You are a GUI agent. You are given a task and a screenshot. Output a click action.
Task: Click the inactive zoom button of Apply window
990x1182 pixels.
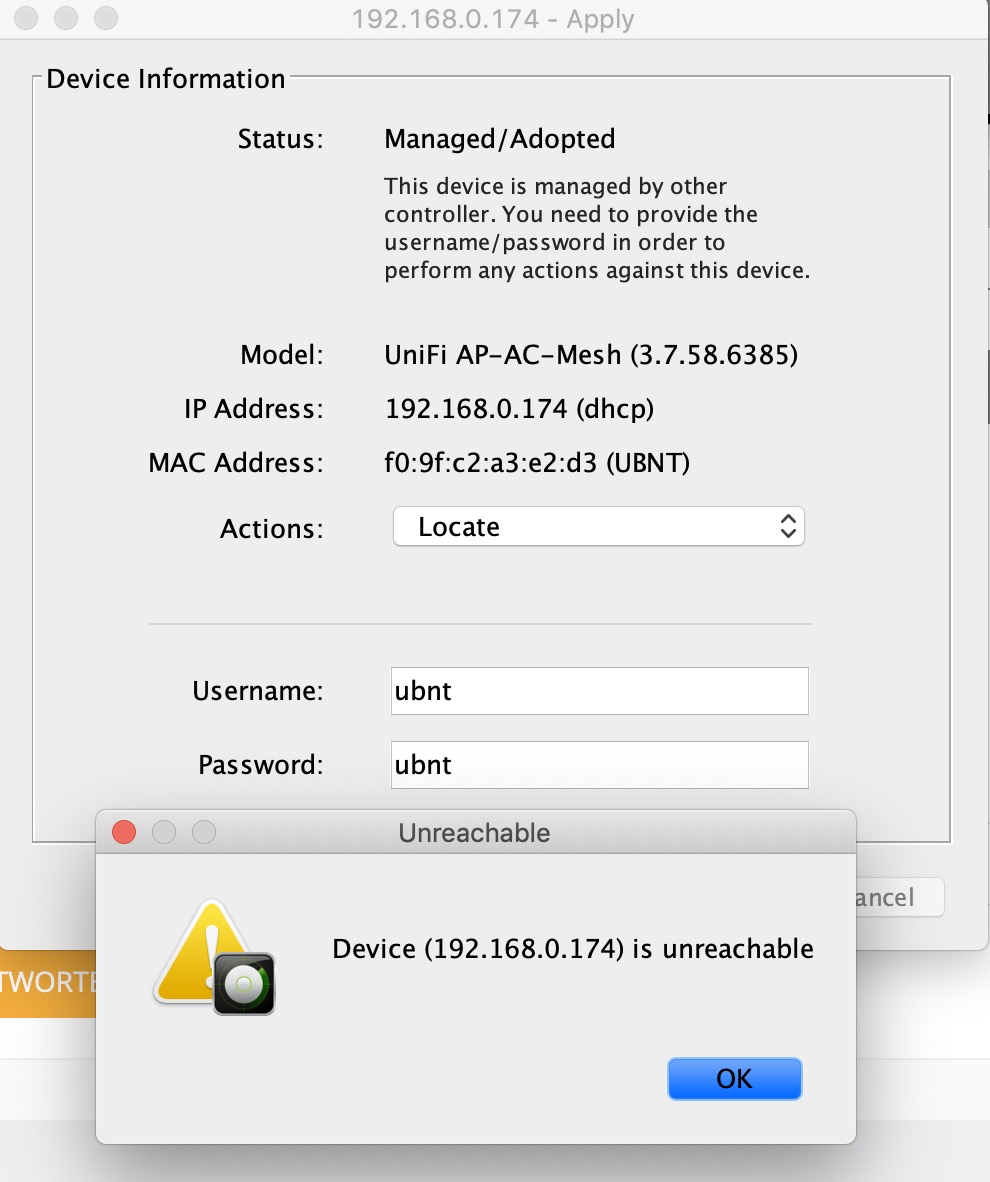point(105,18)
